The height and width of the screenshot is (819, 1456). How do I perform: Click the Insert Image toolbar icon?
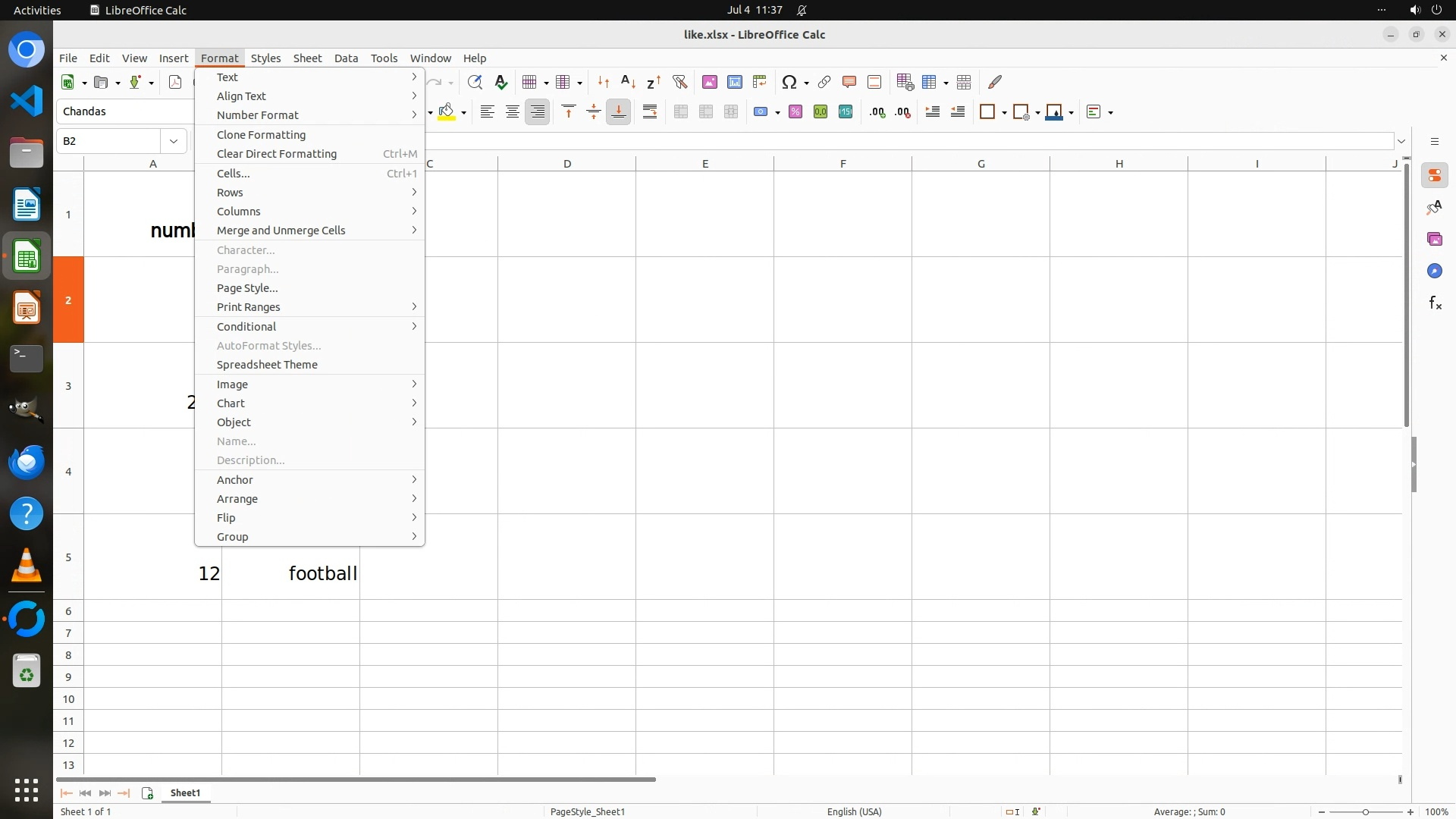(x=709, y=82)
